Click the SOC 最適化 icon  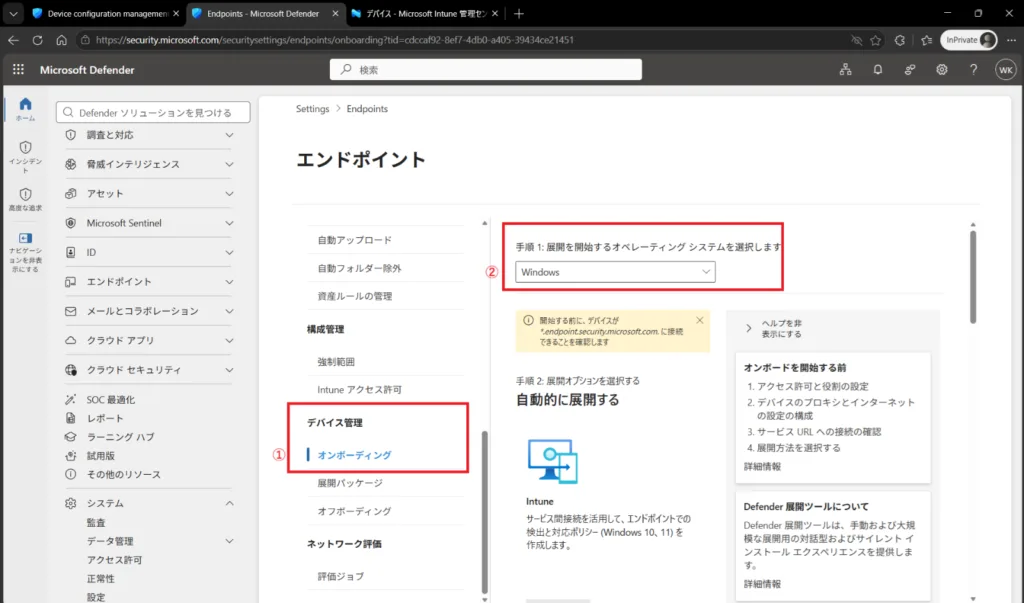(71, 399)
